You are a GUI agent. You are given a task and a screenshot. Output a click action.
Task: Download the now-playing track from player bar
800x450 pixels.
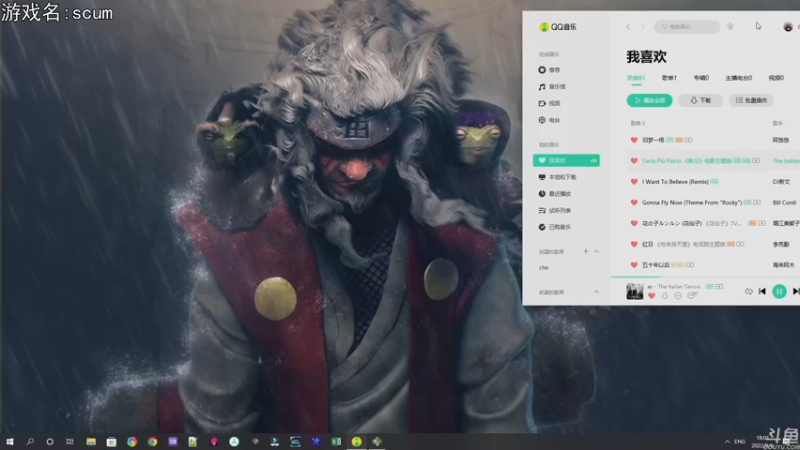point(665,296)
